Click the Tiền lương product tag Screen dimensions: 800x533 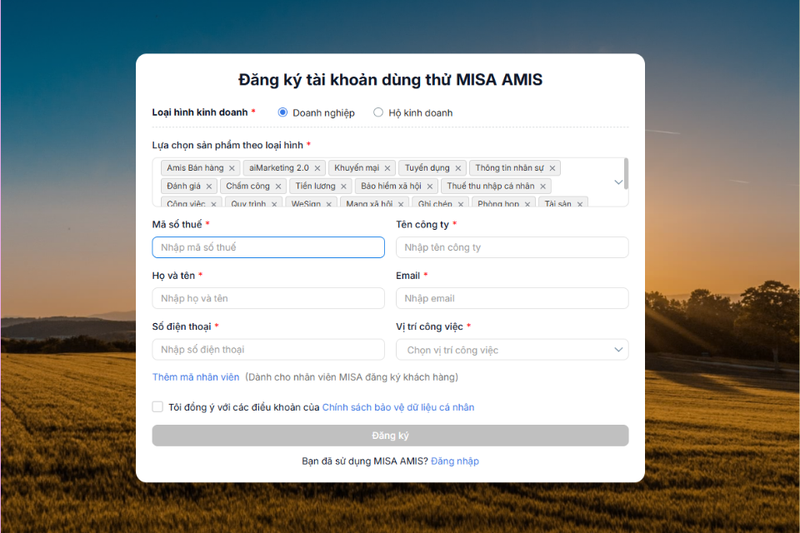pos(320,186)
